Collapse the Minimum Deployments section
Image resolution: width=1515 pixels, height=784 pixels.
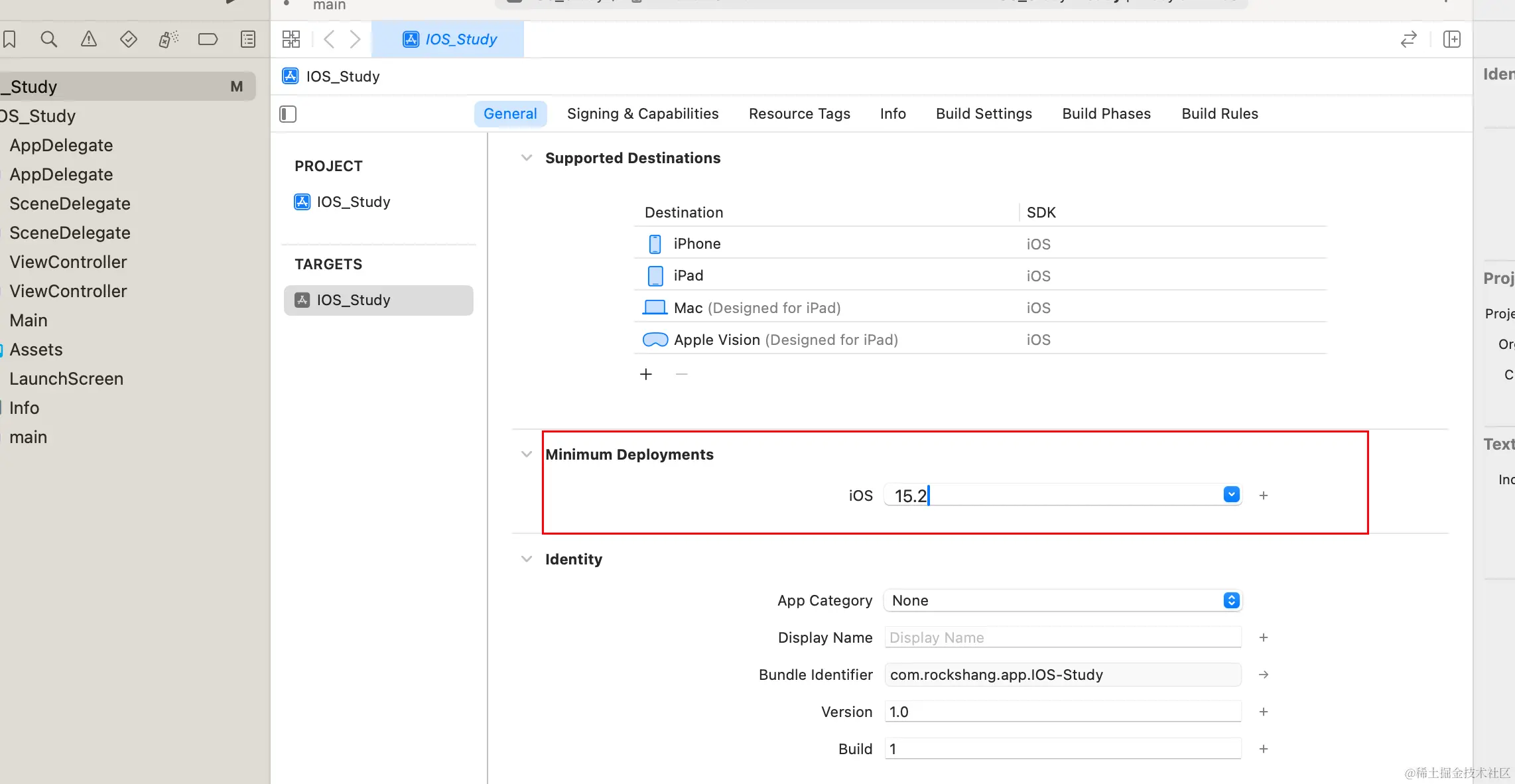[527, 454]
